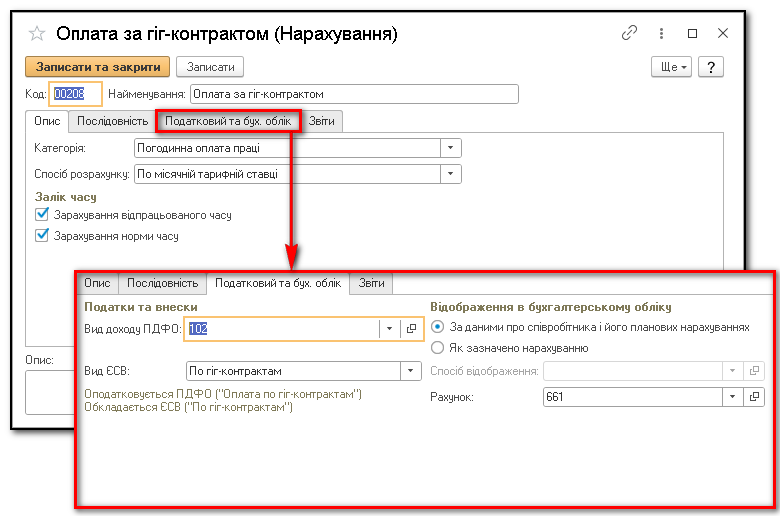
Task: Choose 'За даними про співробітника' radio option
Action: [x=437, y=327]
